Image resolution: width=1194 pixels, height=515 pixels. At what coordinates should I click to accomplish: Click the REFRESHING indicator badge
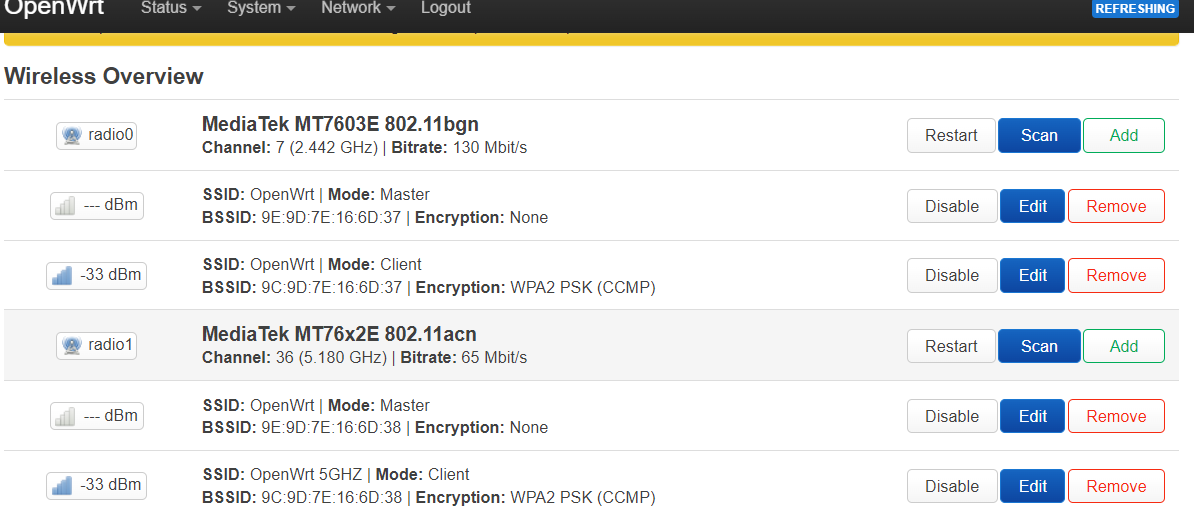[x=1135, y=8]
